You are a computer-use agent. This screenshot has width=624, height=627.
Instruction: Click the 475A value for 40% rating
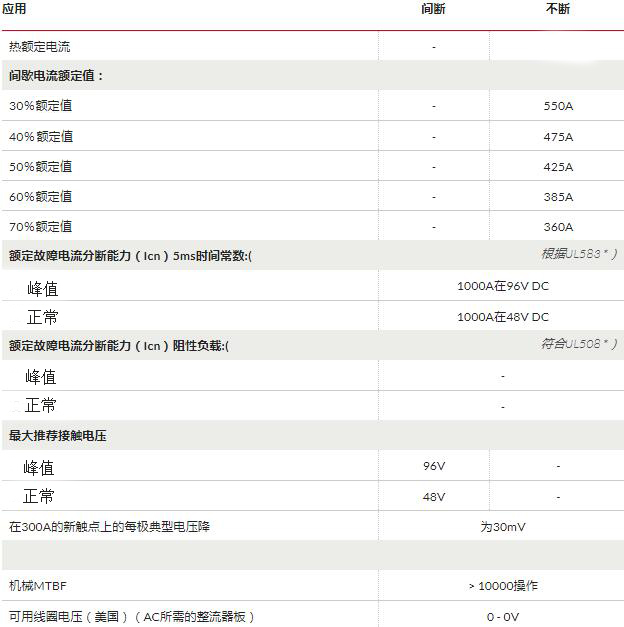click(x=557, y=137)
